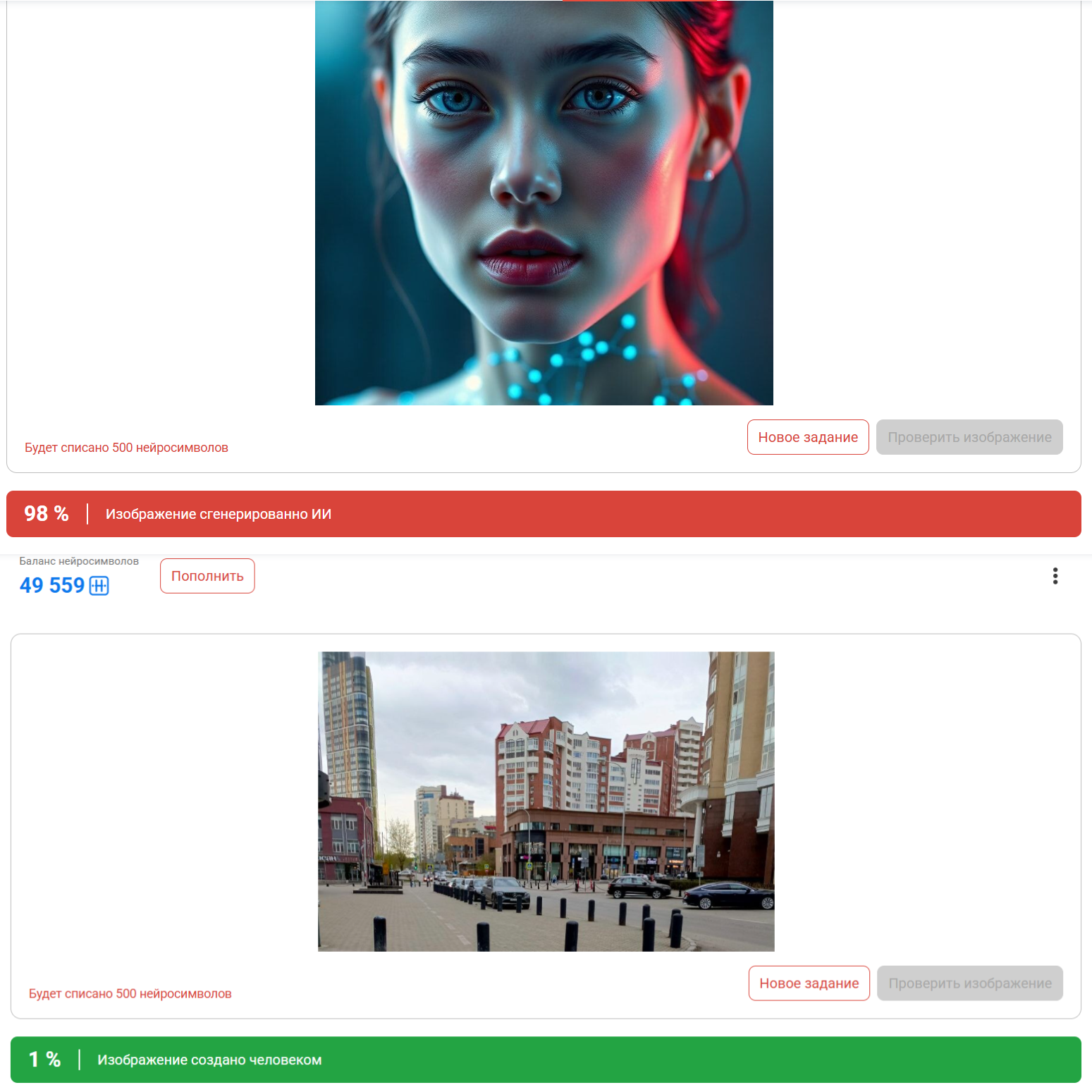Screen dimensions: 1092x1092
Task: Click the Изображение сгенерированно ИИ result text
Action: point(218,514)
